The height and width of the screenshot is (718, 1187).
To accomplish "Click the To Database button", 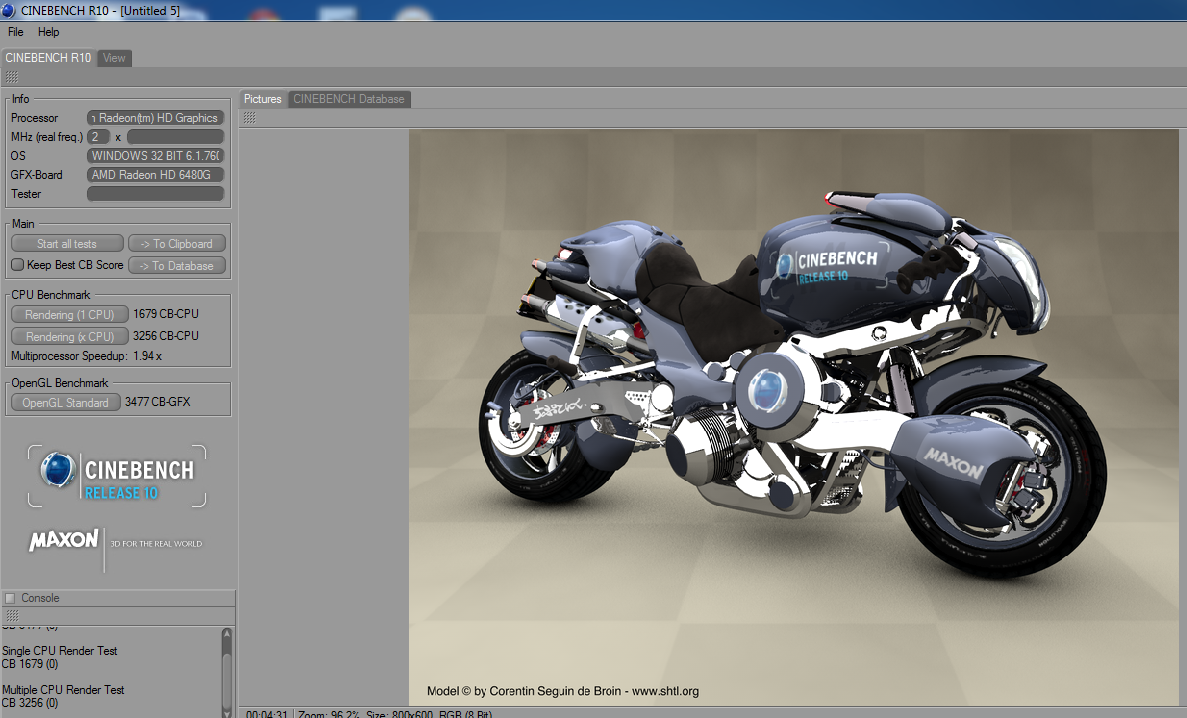I will [176, 265].
